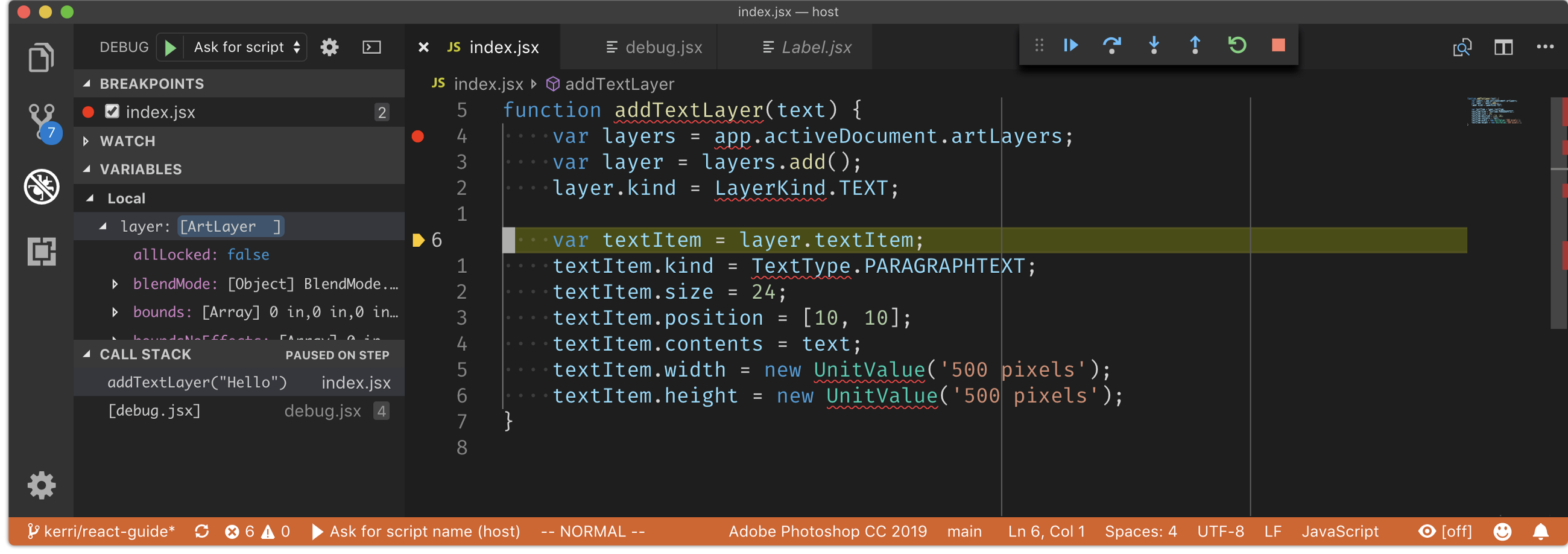
Task: Restart the debug session
Action: pos(1237,45)
